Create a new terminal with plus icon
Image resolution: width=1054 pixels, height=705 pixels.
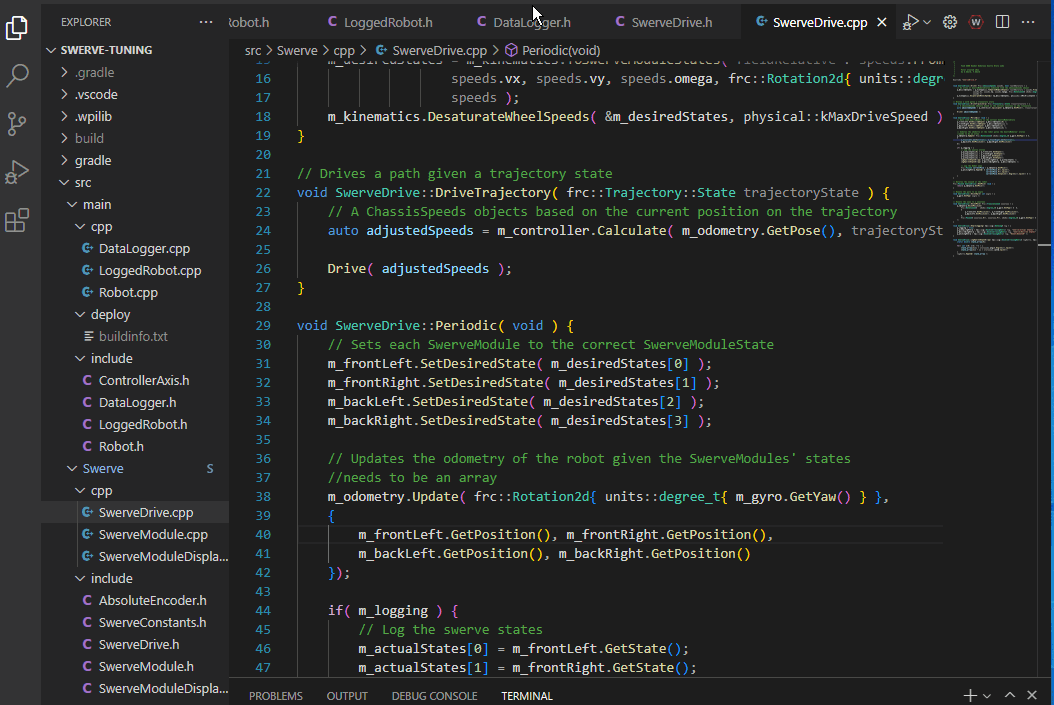pos(969,695)
